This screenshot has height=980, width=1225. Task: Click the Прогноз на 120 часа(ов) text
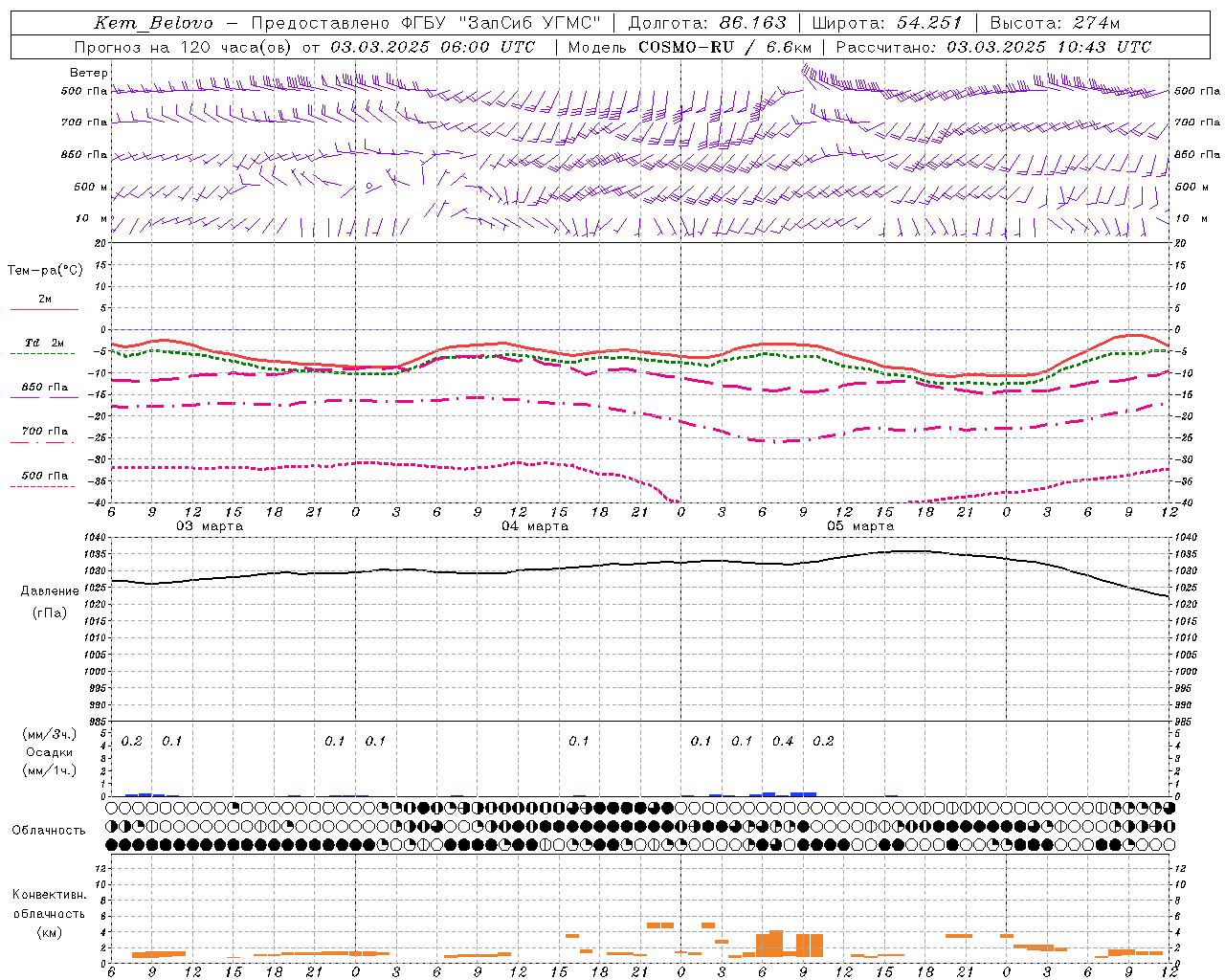[184, 47]
